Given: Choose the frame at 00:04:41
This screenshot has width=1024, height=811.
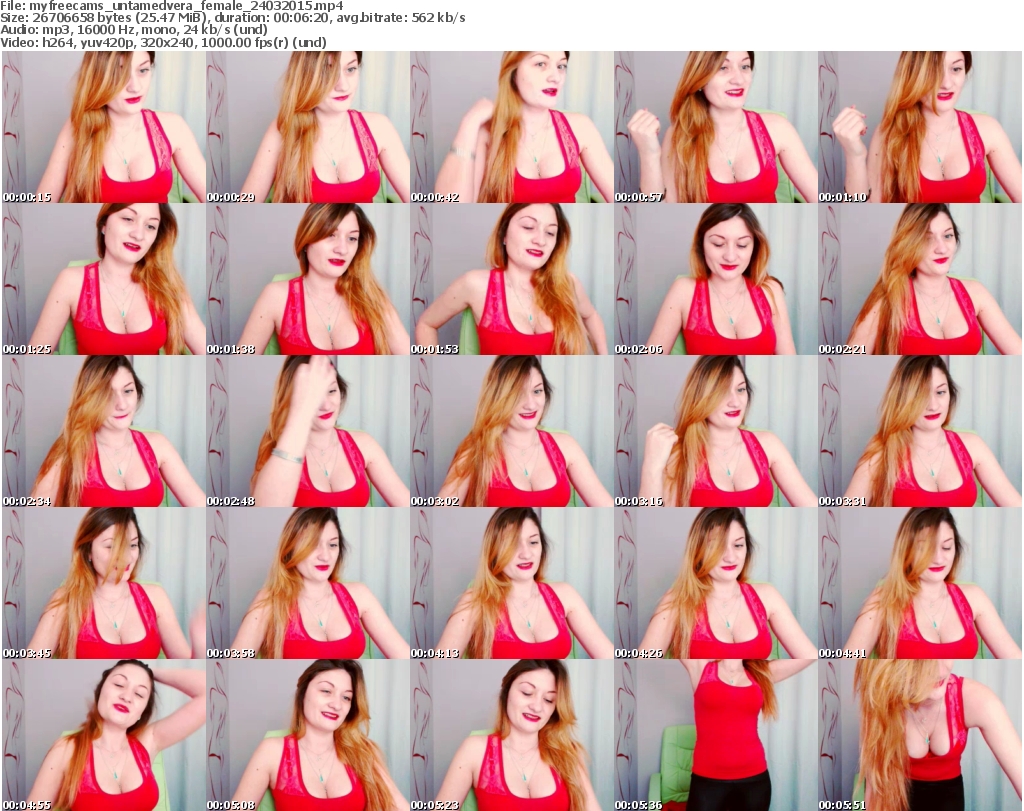Looking at the screenshot, I should pos(920,584).
